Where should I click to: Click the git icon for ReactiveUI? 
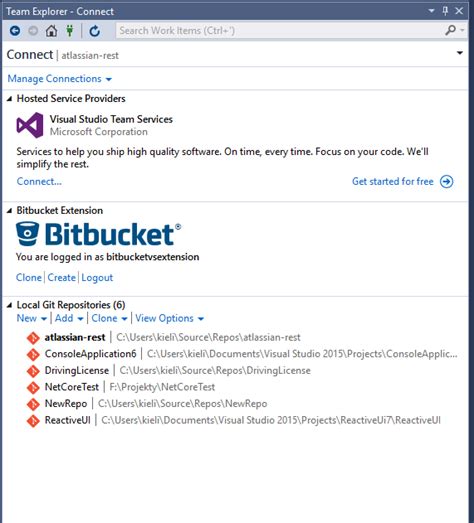tap(33, 421)
